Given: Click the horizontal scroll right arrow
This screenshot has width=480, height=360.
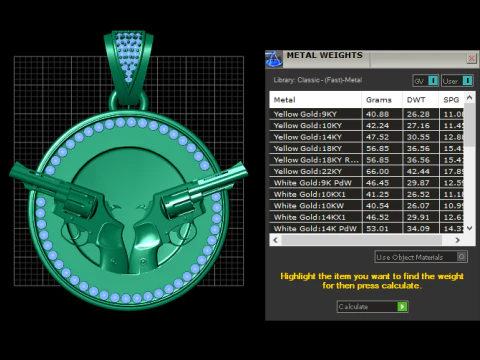Looking at the screenshot, I should pos(458,240).
